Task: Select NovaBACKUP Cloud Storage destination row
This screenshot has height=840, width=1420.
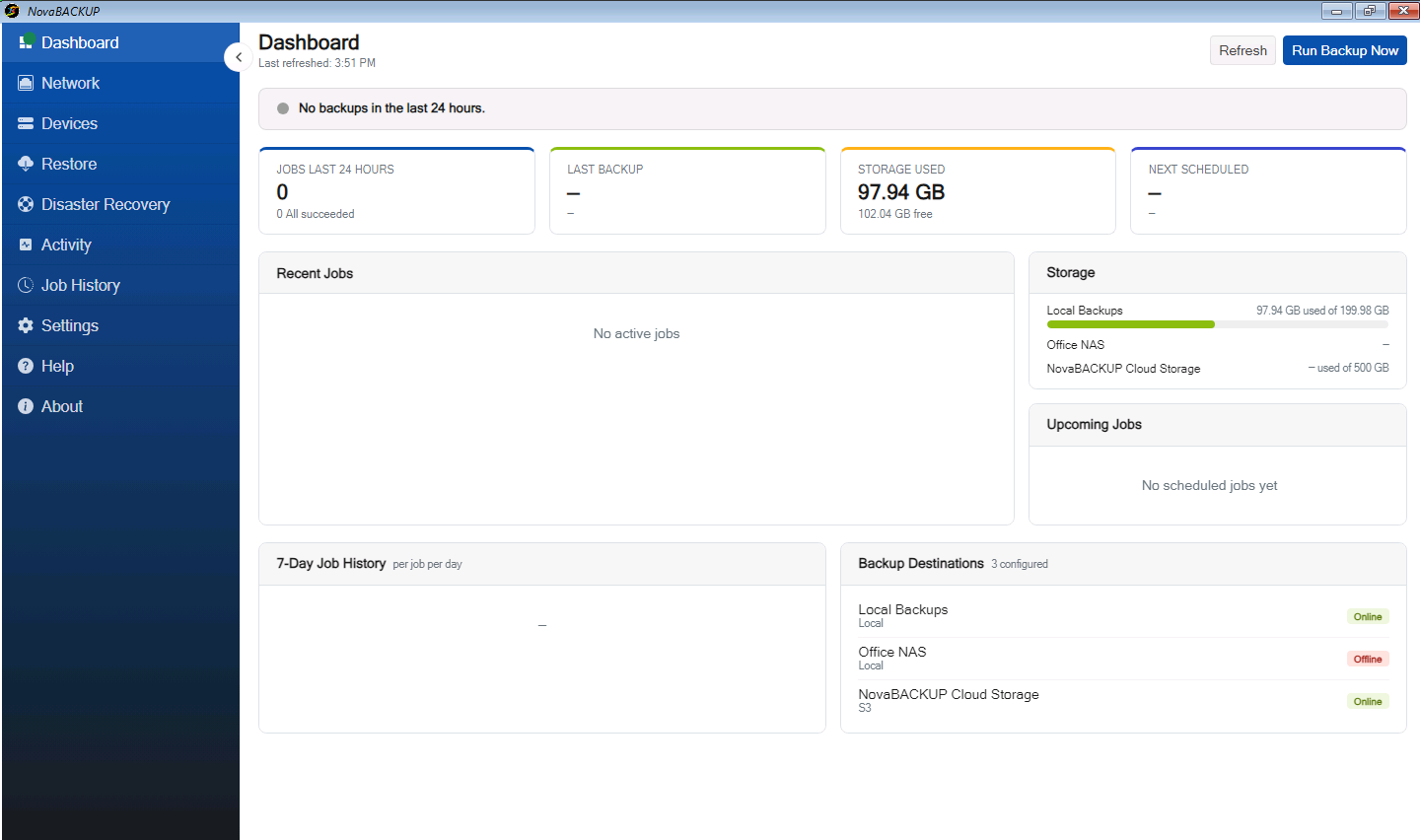Action: tap(1123, 701)
